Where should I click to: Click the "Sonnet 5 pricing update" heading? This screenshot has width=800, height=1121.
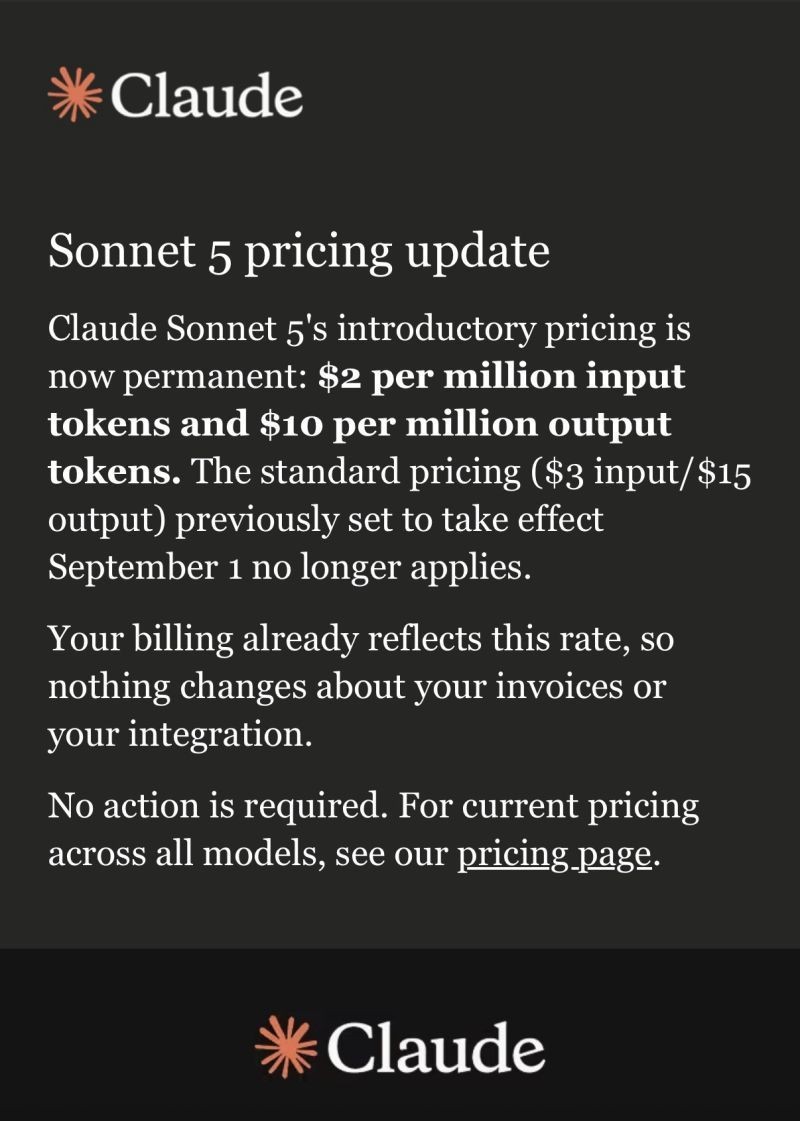point(299,252)
